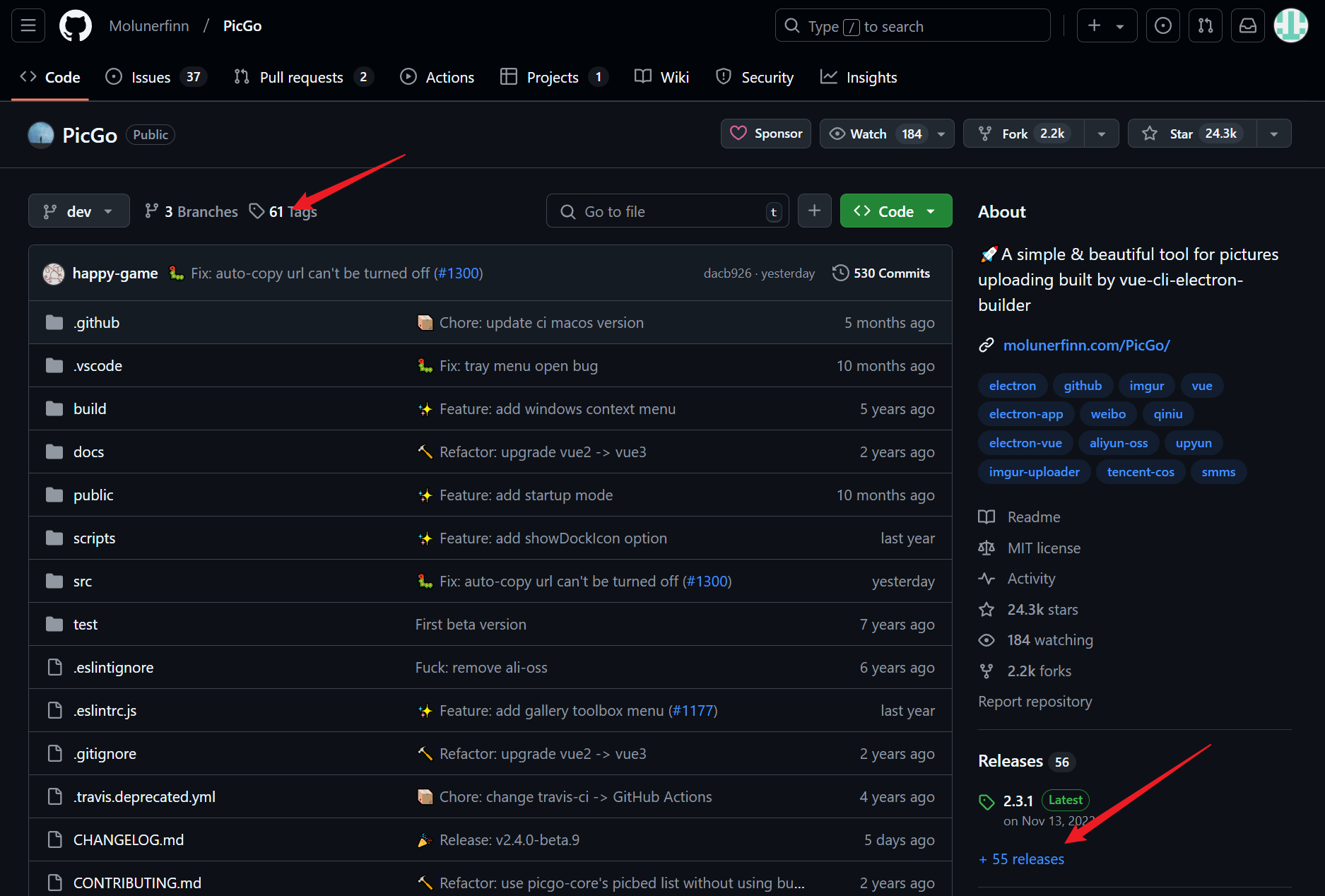Open the CONTRIBUTING.md file

pos(137,883)
